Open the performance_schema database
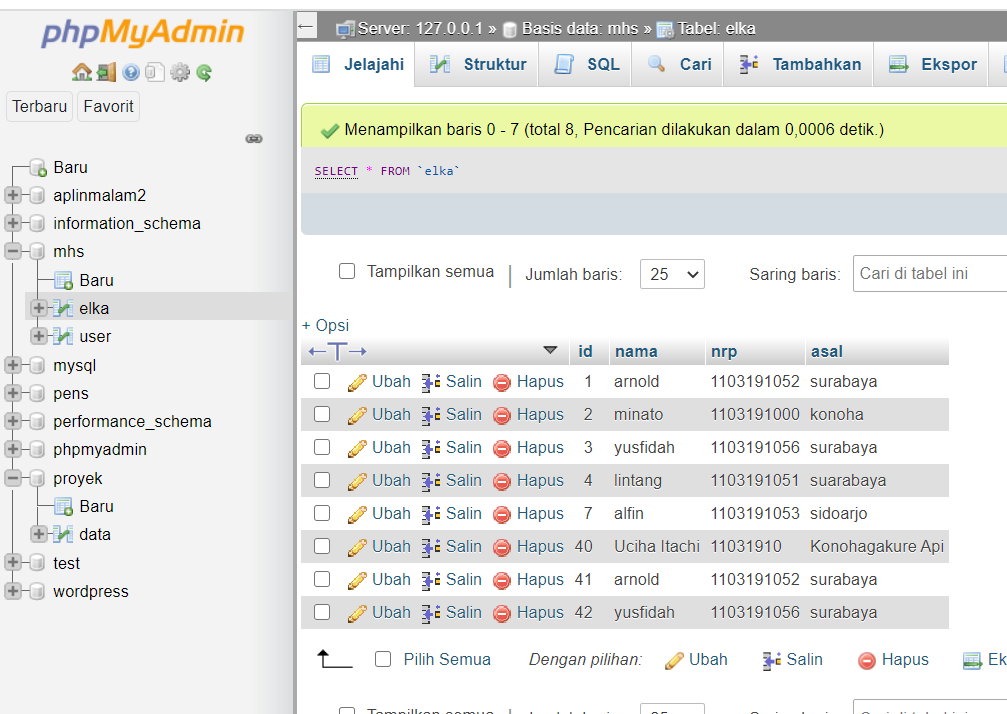The width and height of the screenshot is (1007, 714). click(132, 421)
